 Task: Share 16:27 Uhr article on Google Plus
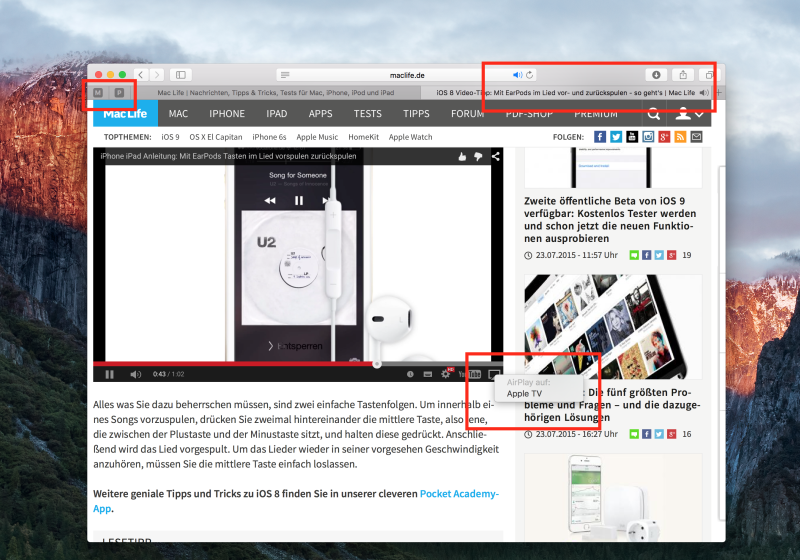672,434
